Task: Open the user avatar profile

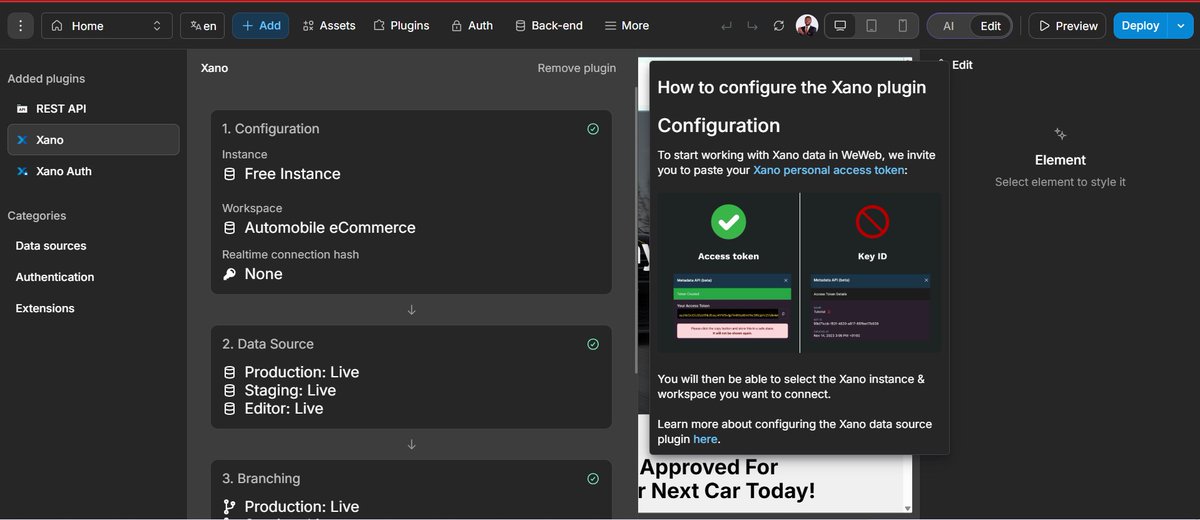Action: [x=807, y=26]
